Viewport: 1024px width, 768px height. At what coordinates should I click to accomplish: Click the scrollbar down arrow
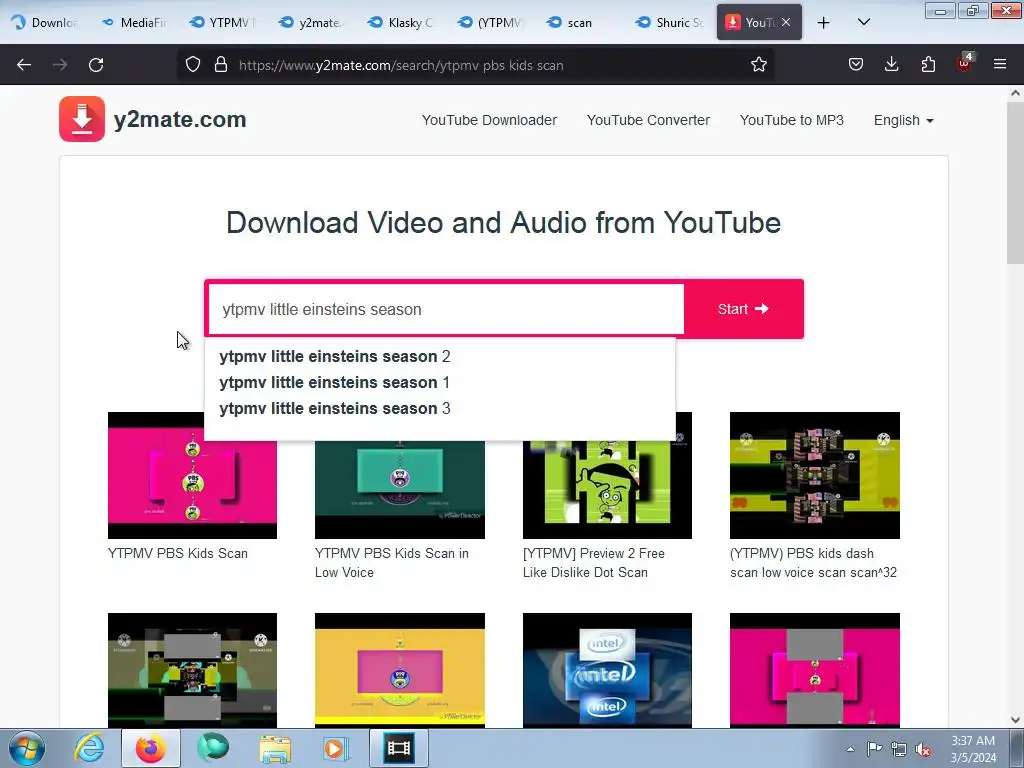coord(1015,720)
